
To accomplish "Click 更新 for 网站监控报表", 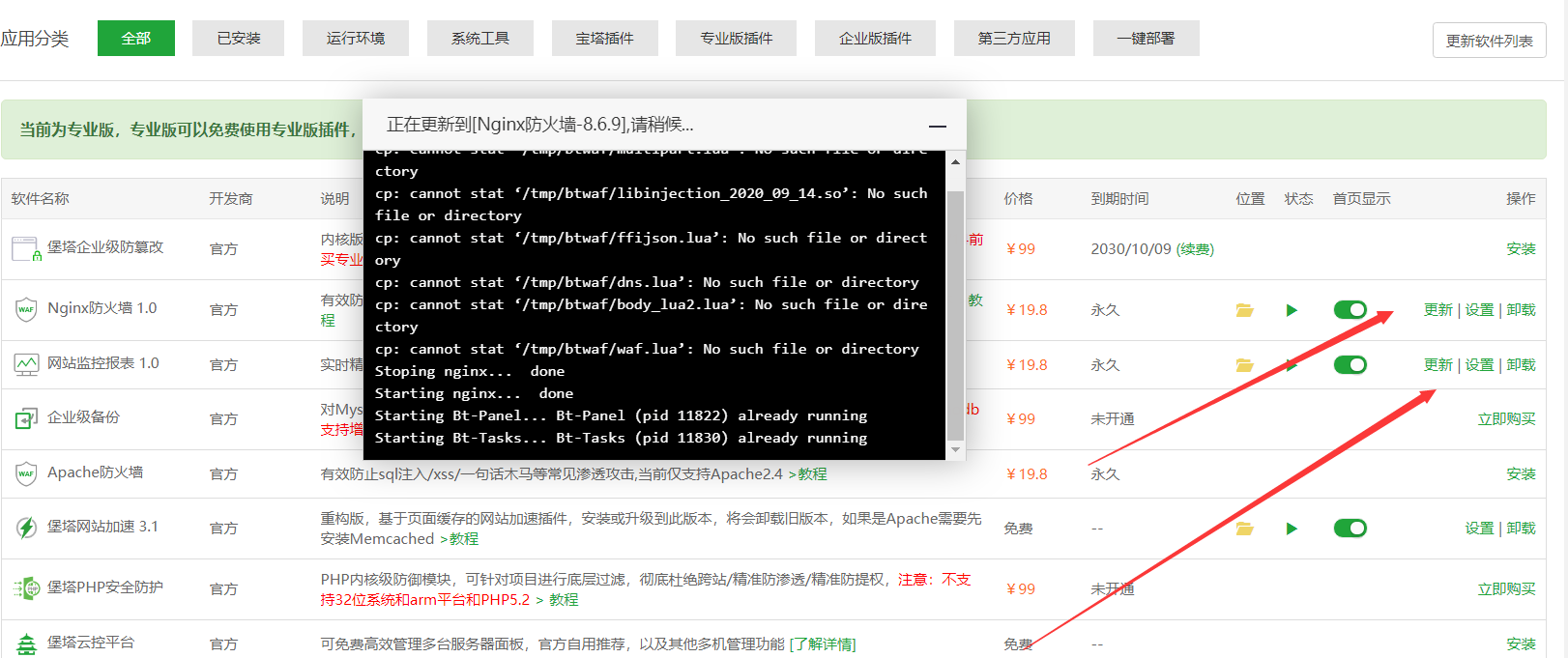I will [x=1438, y=365].
